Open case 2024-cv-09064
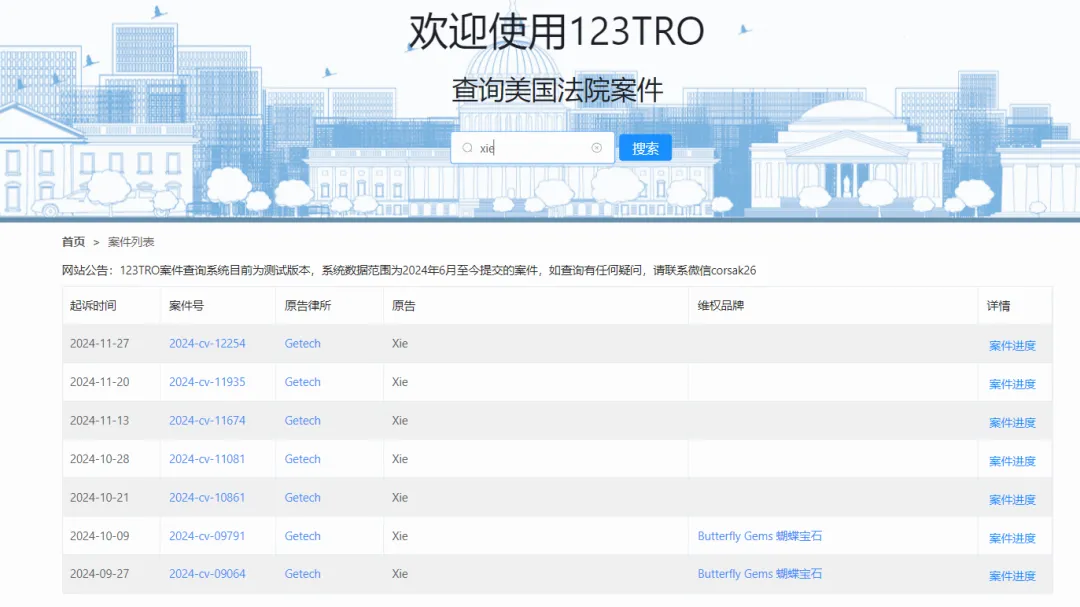1080x607 pixels. click(207, 574)
